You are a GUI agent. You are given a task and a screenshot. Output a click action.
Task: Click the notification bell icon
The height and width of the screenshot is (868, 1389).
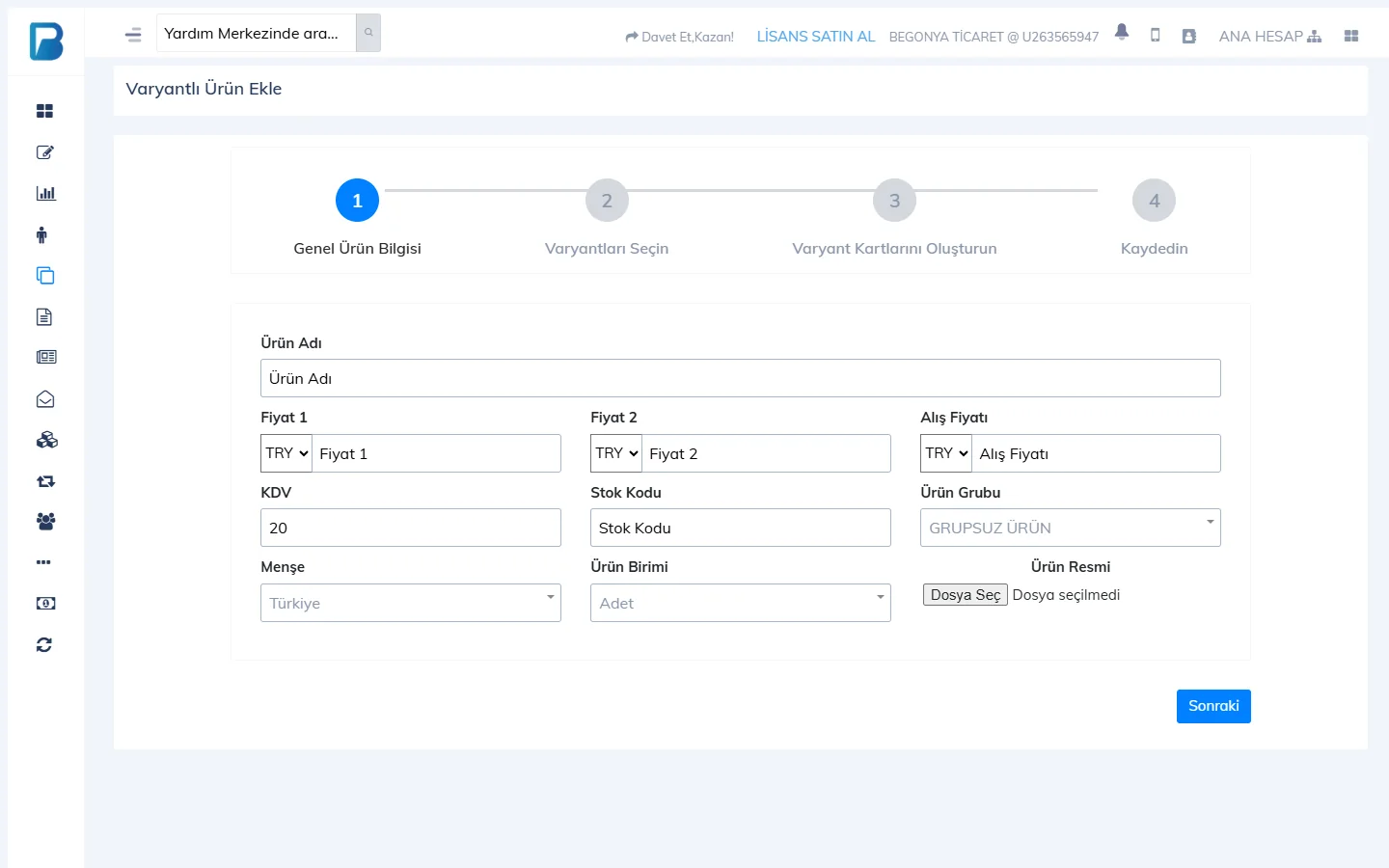click(1121, 32)
